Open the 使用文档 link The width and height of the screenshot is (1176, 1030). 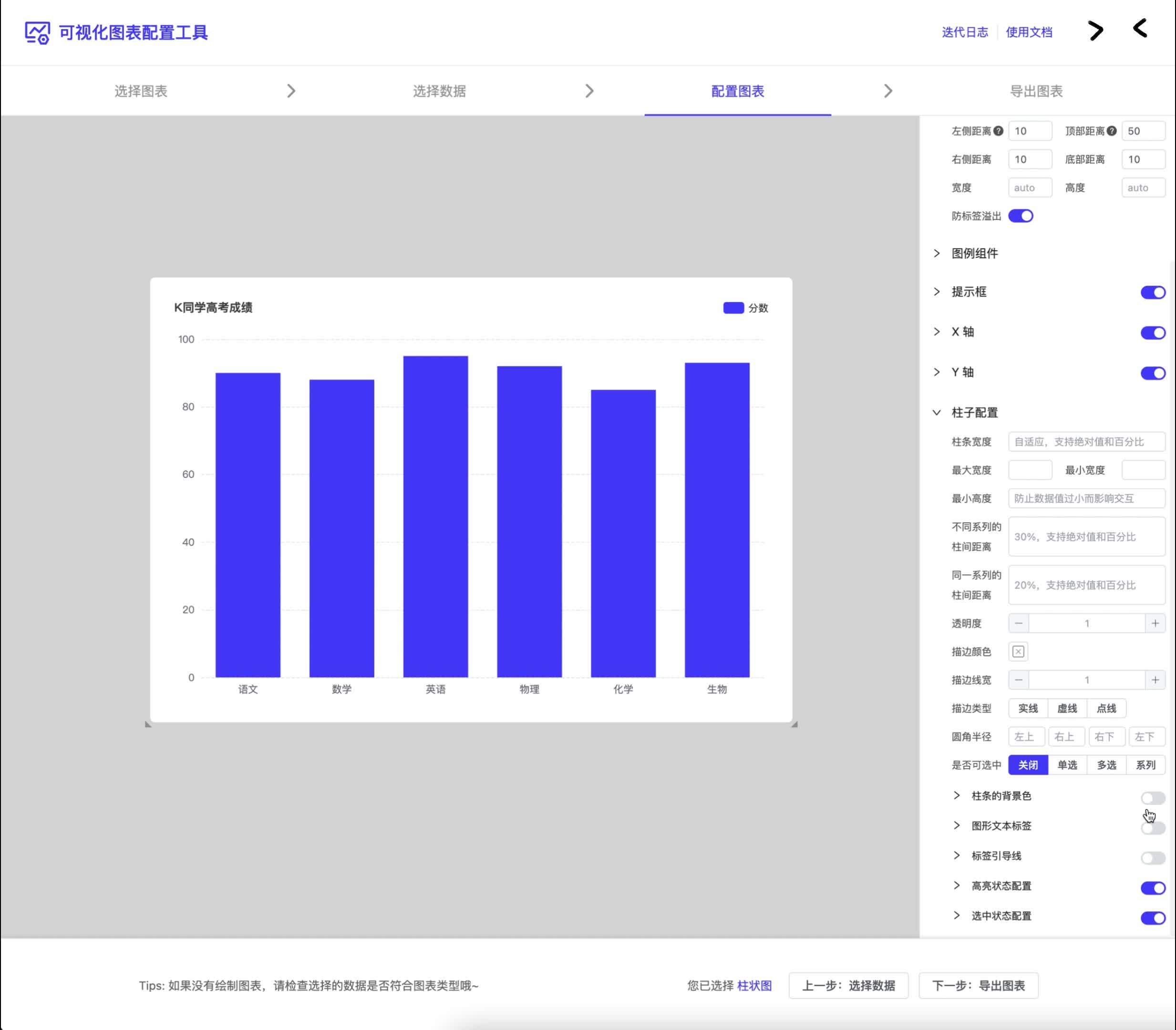[1029, 32]
